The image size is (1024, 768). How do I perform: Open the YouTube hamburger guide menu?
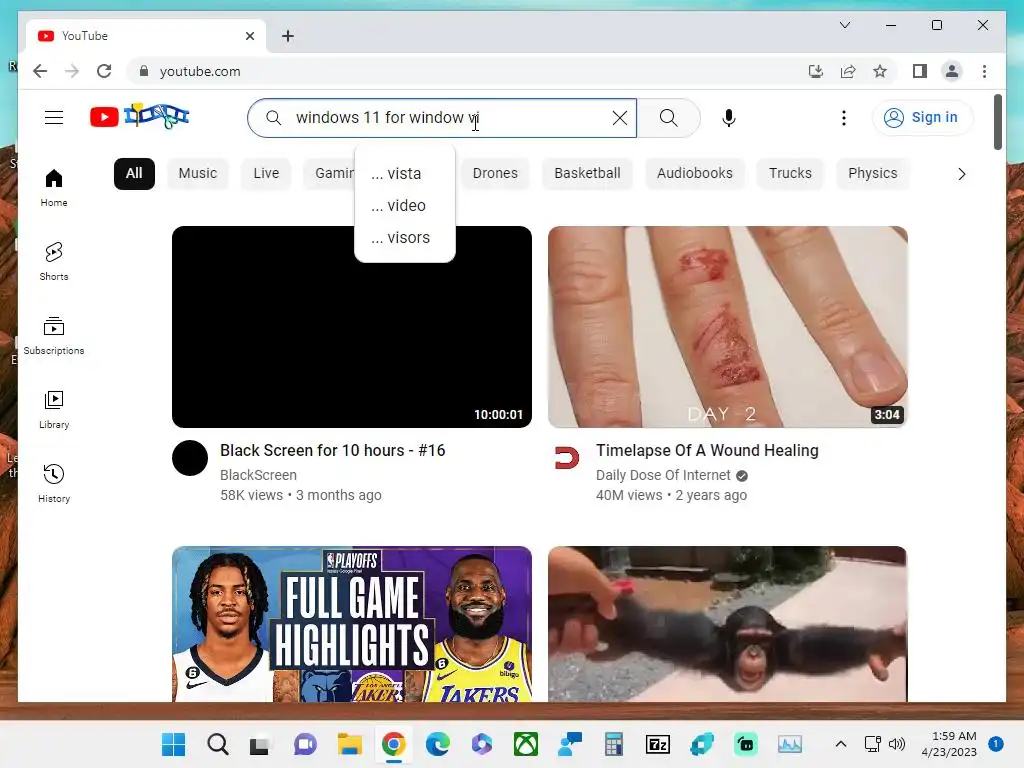point(54,118)
